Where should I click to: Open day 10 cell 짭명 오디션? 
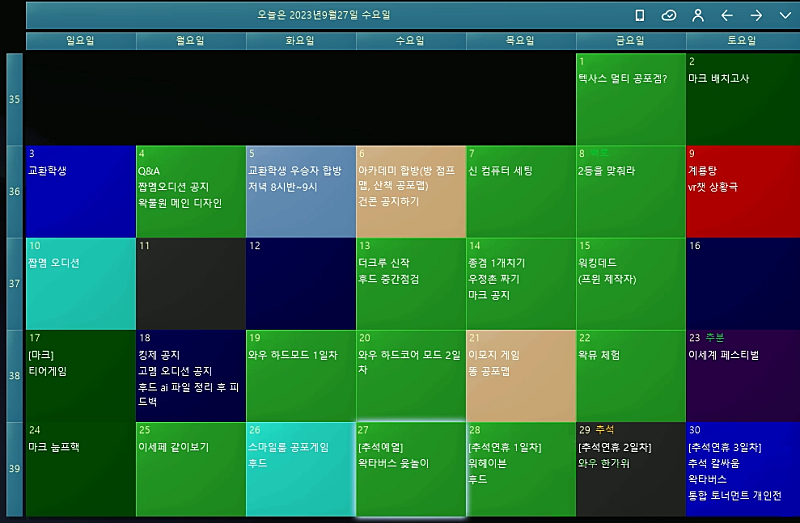pyautogui.click(x=81, y=284)
